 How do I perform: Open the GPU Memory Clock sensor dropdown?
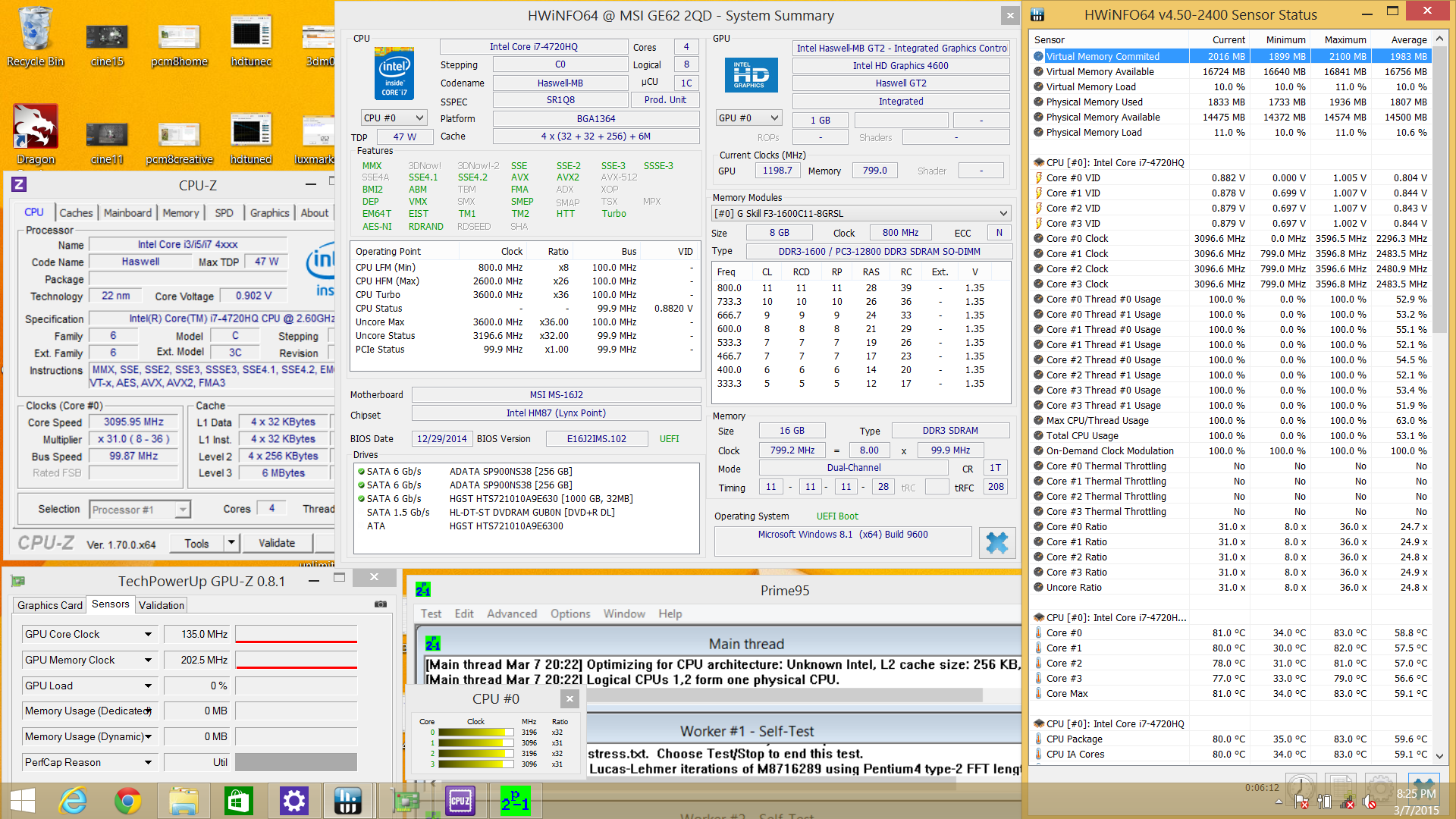[148, 660]
